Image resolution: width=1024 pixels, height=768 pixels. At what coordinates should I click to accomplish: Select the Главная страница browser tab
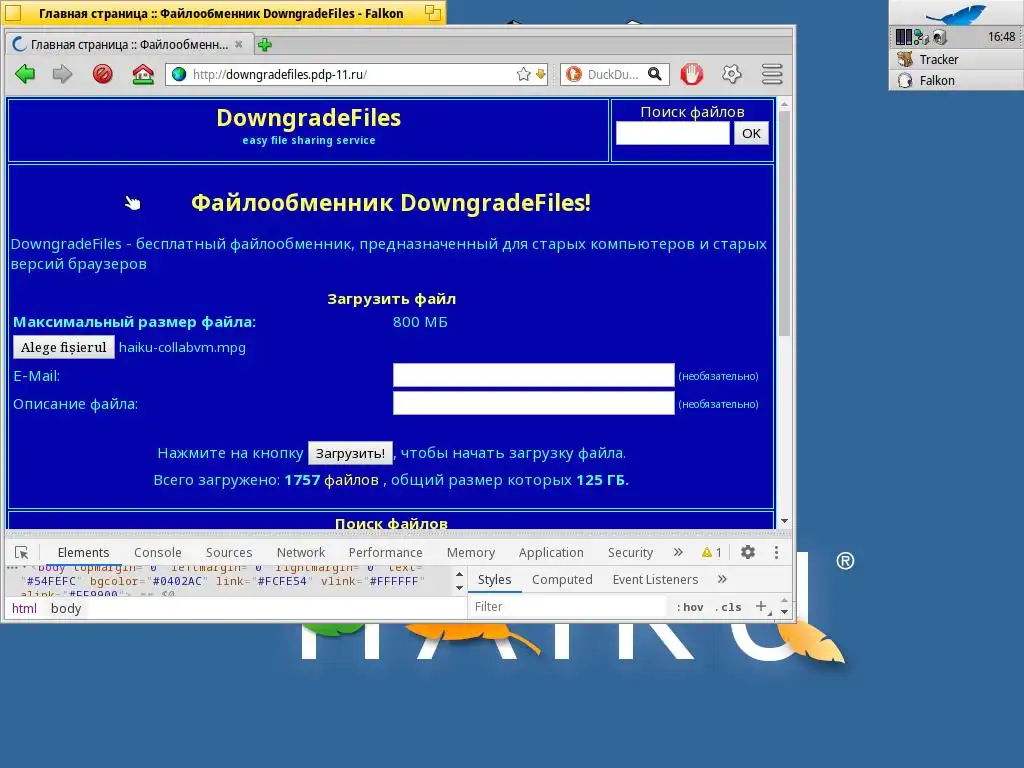(129, 44)
